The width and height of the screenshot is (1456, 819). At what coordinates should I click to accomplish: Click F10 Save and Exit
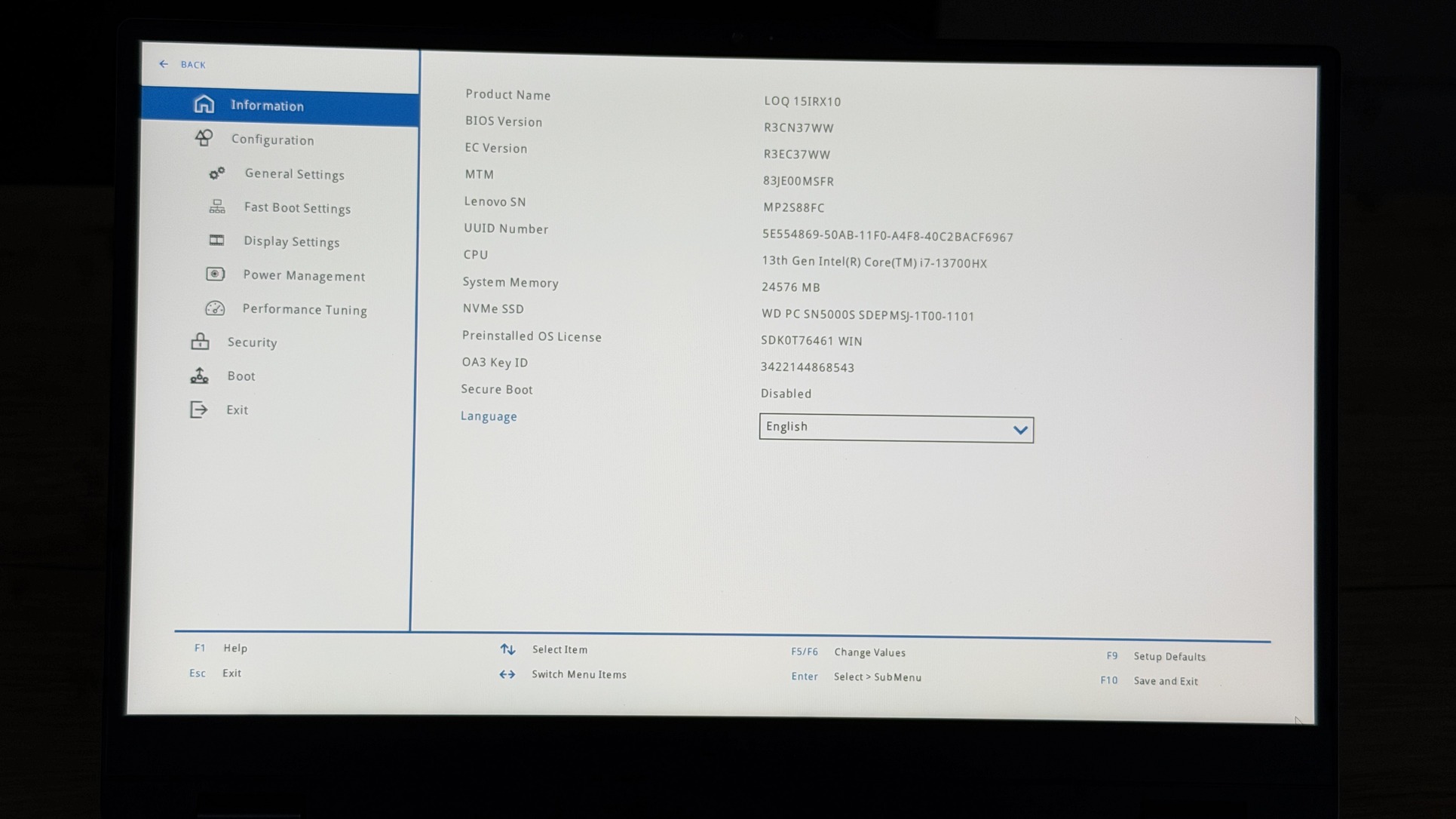click(x=1165, y=681)
